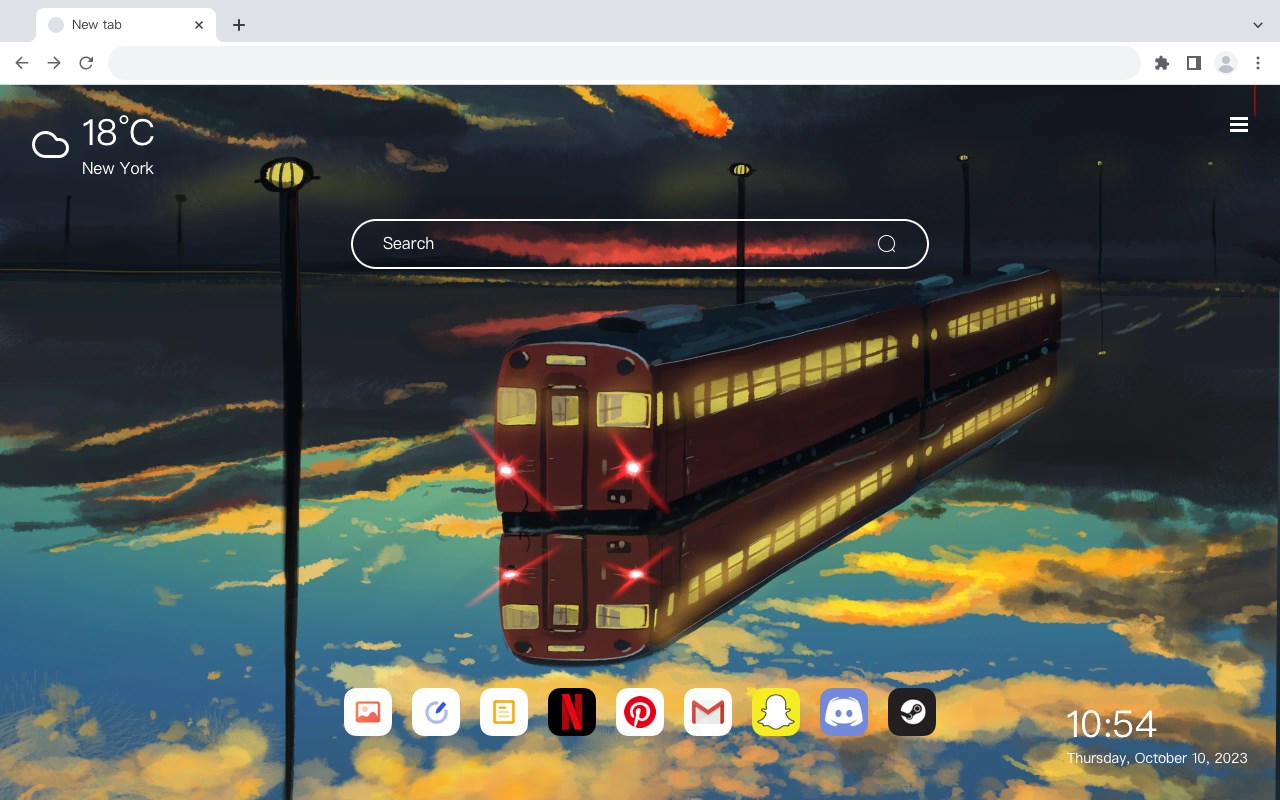Focus the browser address bar
1280x800 pixels.
click(x=624, y=63)
